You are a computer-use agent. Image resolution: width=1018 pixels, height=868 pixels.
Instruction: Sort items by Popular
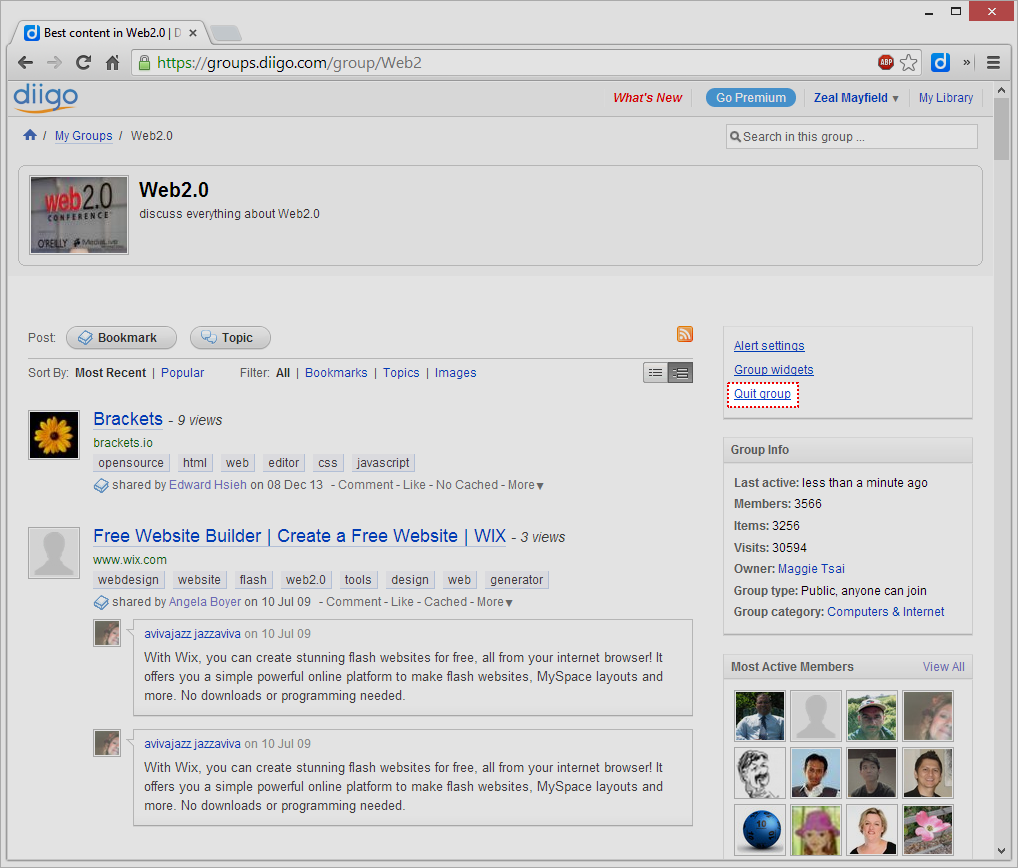pos(182,373)
